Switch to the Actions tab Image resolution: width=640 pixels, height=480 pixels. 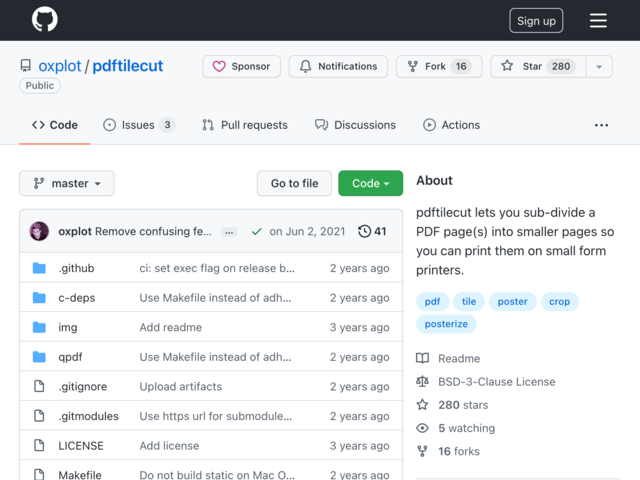click(451, 125)
